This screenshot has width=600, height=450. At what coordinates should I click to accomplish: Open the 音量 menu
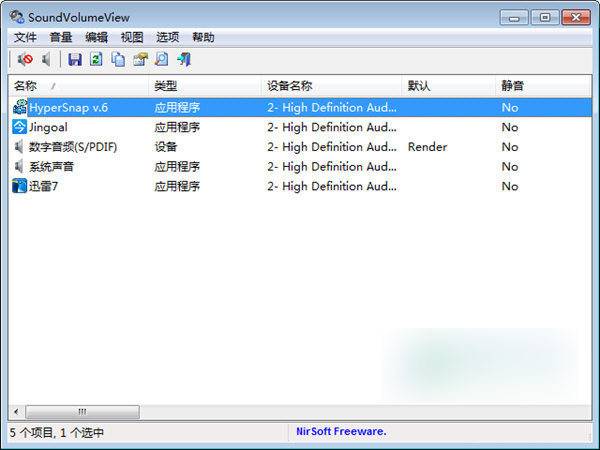click(x=61, y=38)
